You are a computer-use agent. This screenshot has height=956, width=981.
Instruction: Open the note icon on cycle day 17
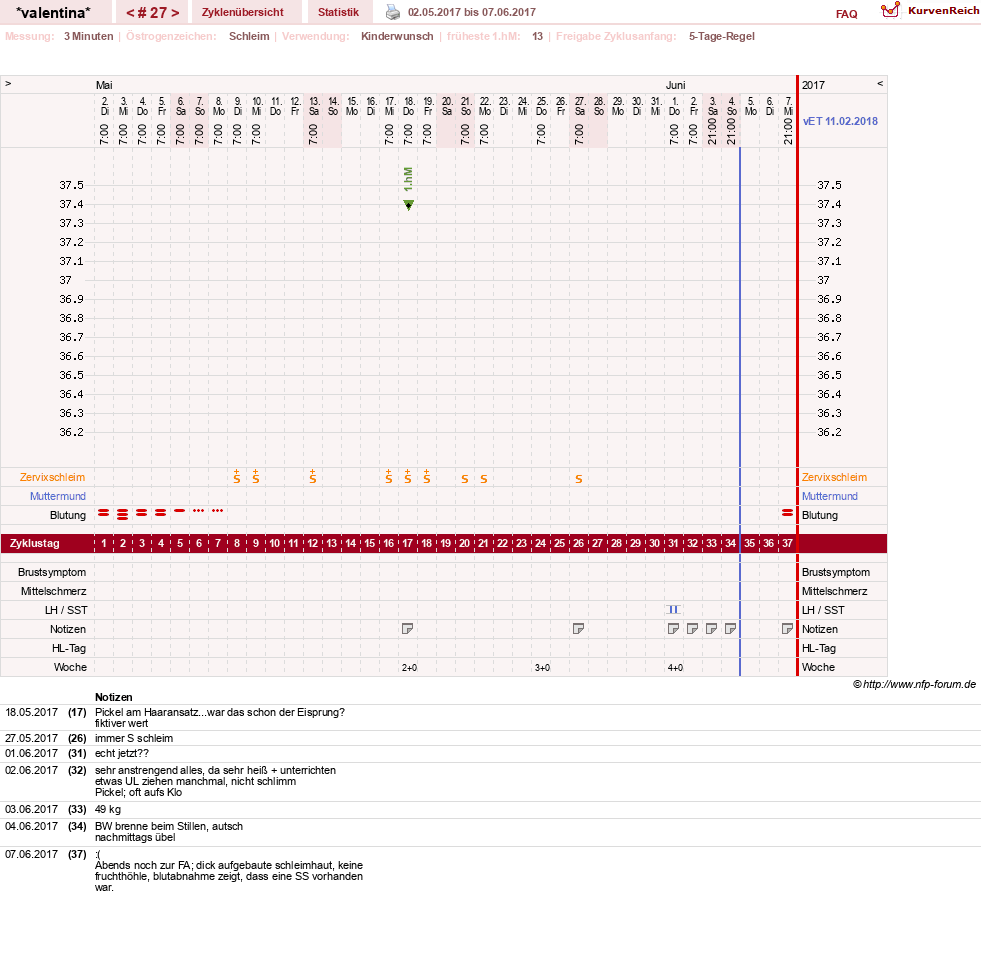coord(407,629)
